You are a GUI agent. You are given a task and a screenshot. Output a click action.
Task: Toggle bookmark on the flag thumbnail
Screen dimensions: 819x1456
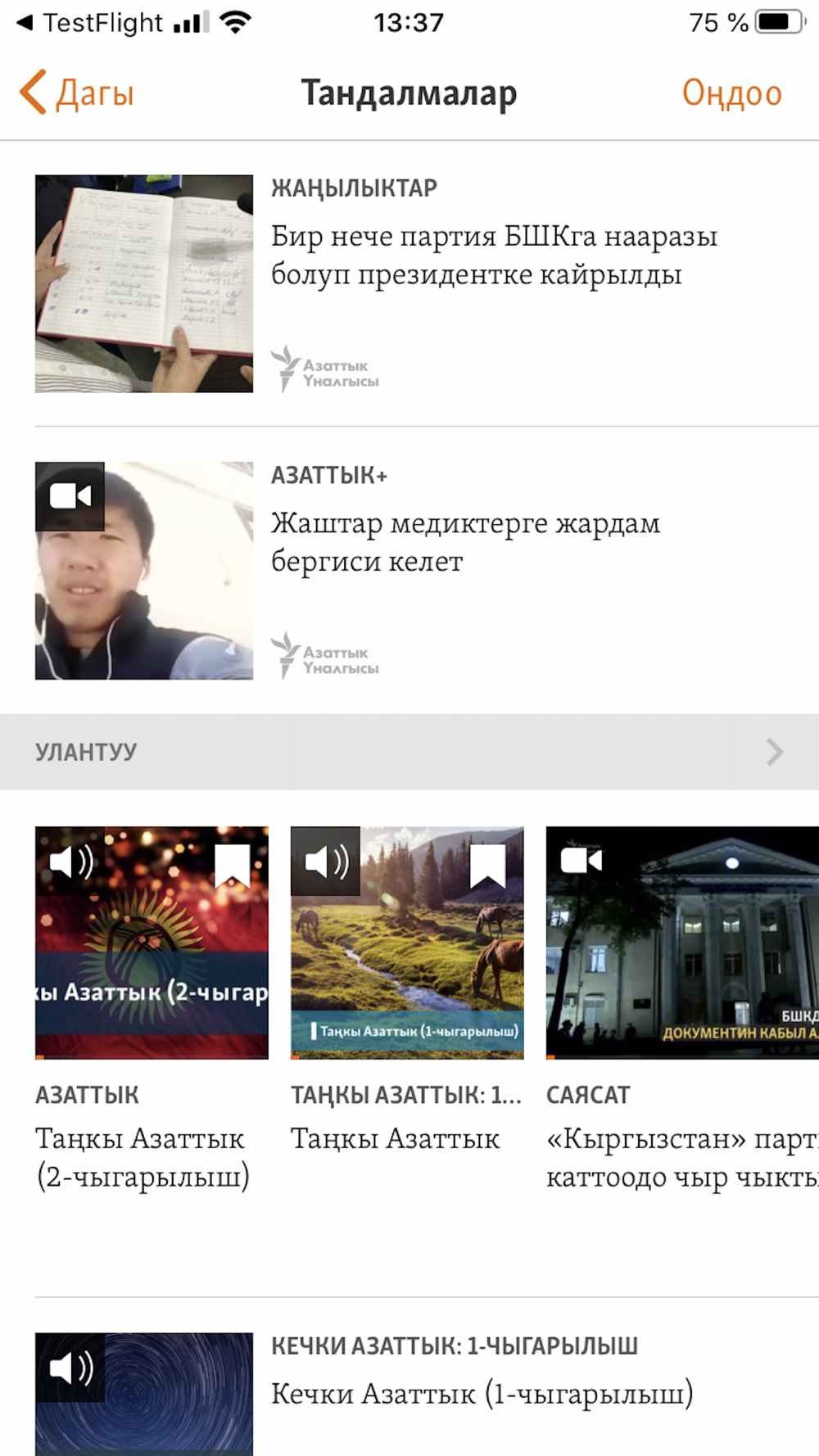pyautogui.click(x=233, y=867)
